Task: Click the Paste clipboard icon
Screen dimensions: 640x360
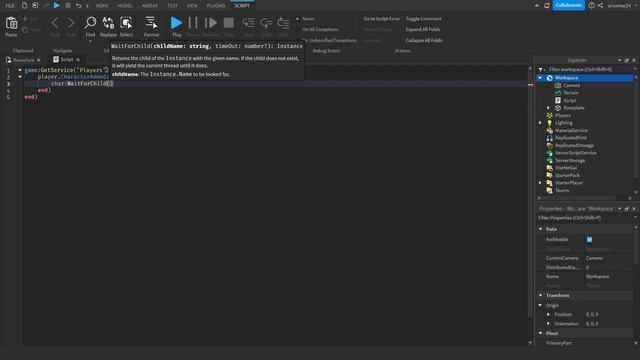Action: click(x=11, y=23)
